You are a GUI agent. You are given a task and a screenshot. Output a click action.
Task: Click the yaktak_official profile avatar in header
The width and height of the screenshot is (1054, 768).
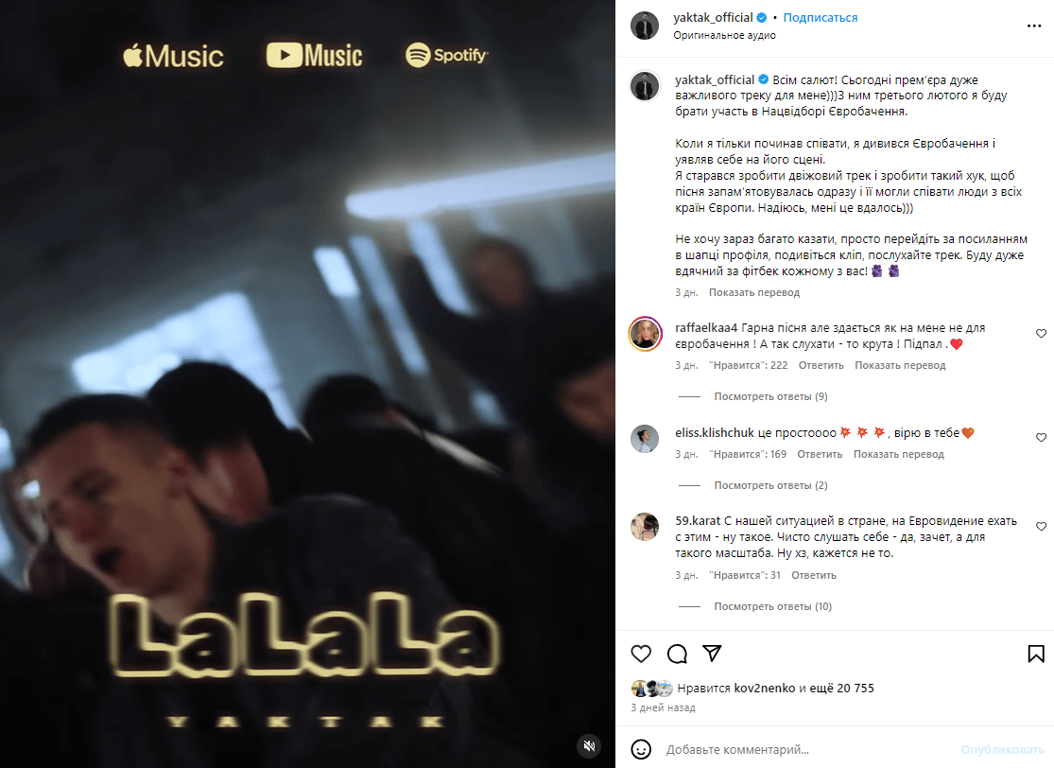[x=645, y=26]
